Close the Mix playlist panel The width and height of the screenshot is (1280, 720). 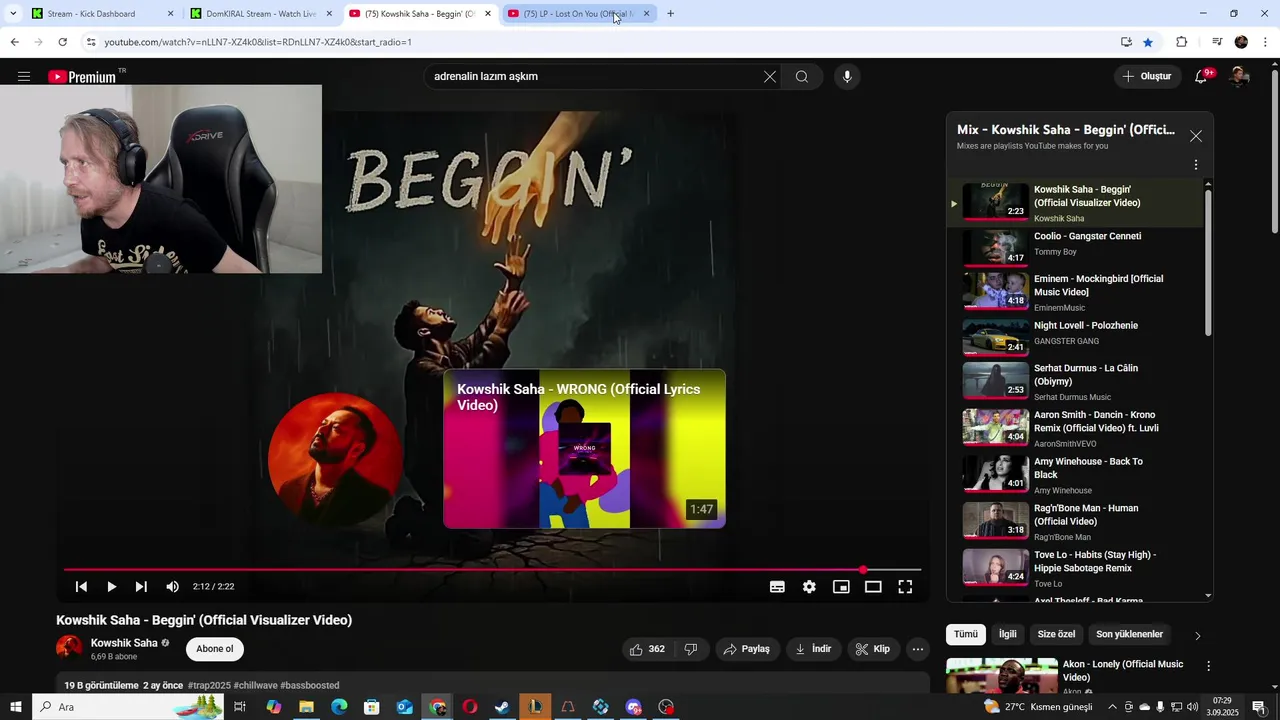(1196, 136)
